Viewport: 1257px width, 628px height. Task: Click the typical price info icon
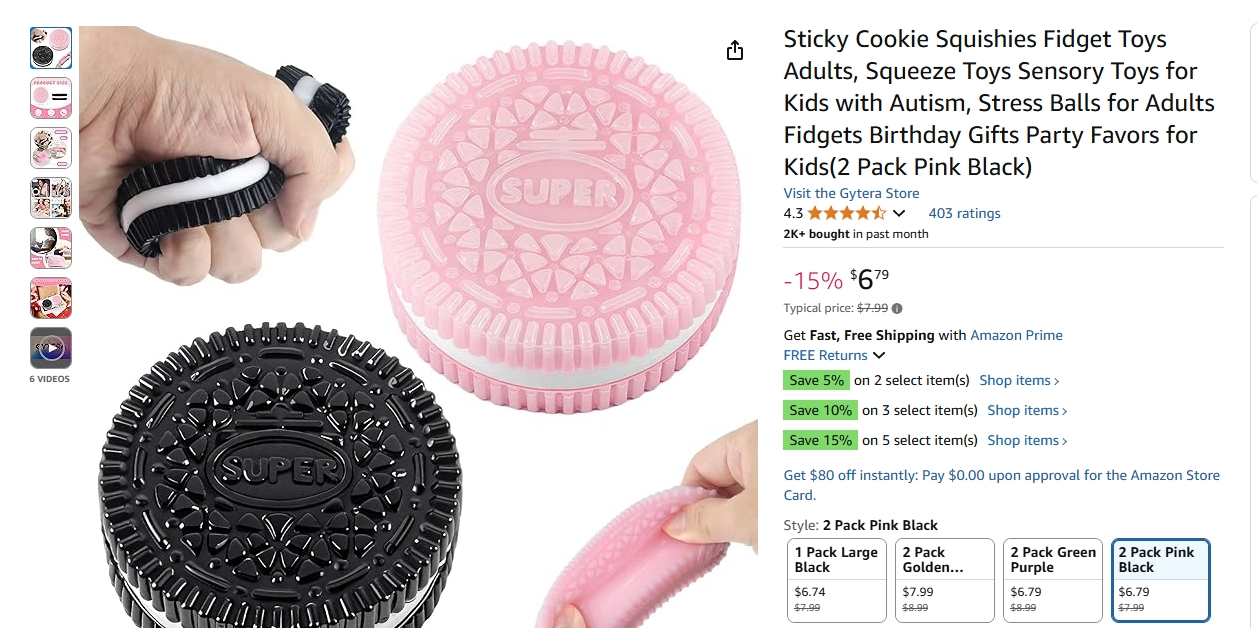coord(897,309)
